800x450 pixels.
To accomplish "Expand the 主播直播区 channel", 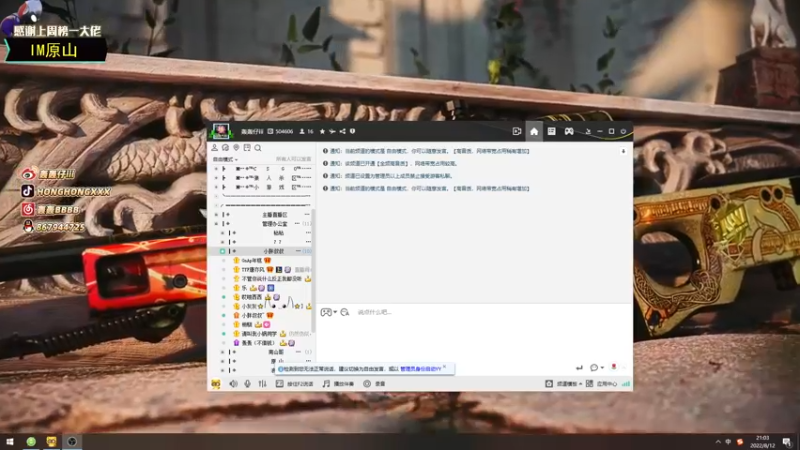I will (x=216, y=214).
